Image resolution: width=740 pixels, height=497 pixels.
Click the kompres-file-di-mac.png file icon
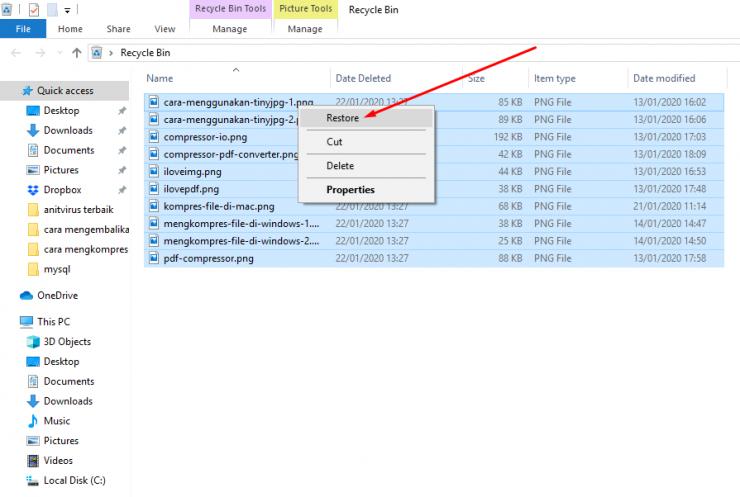pyautogui.click(x=154, y=206)
